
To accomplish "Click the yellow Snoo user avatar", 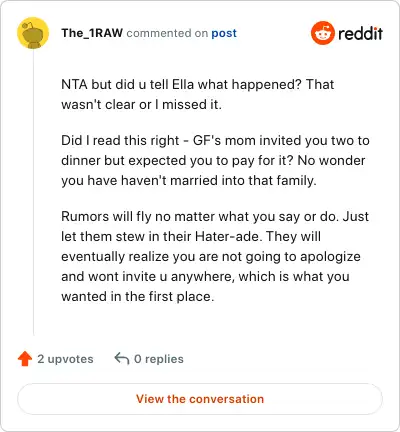I will pos(33,33).
